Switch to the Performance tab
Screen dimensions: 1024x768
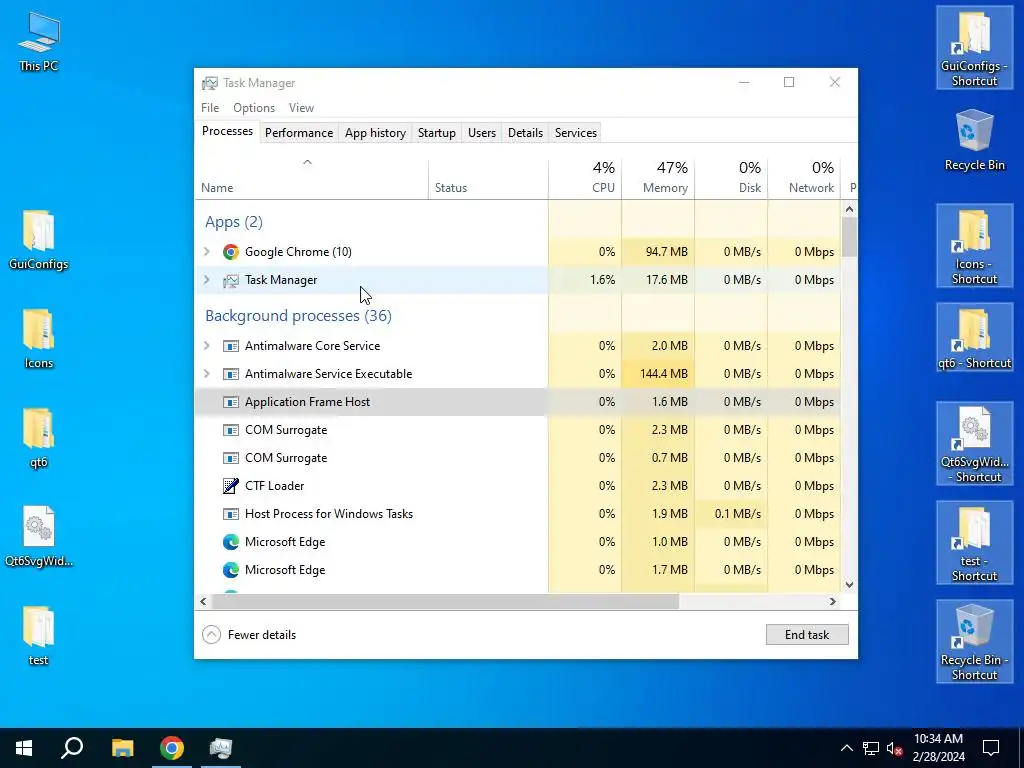(x=299, y=133)
